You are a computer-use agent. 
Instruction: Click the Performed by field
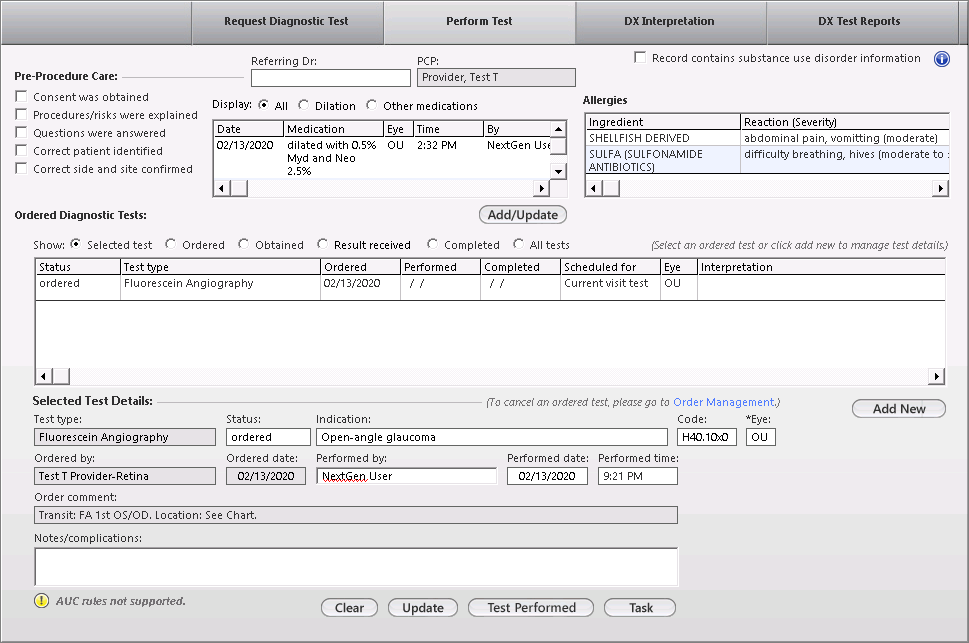[407, 476]
